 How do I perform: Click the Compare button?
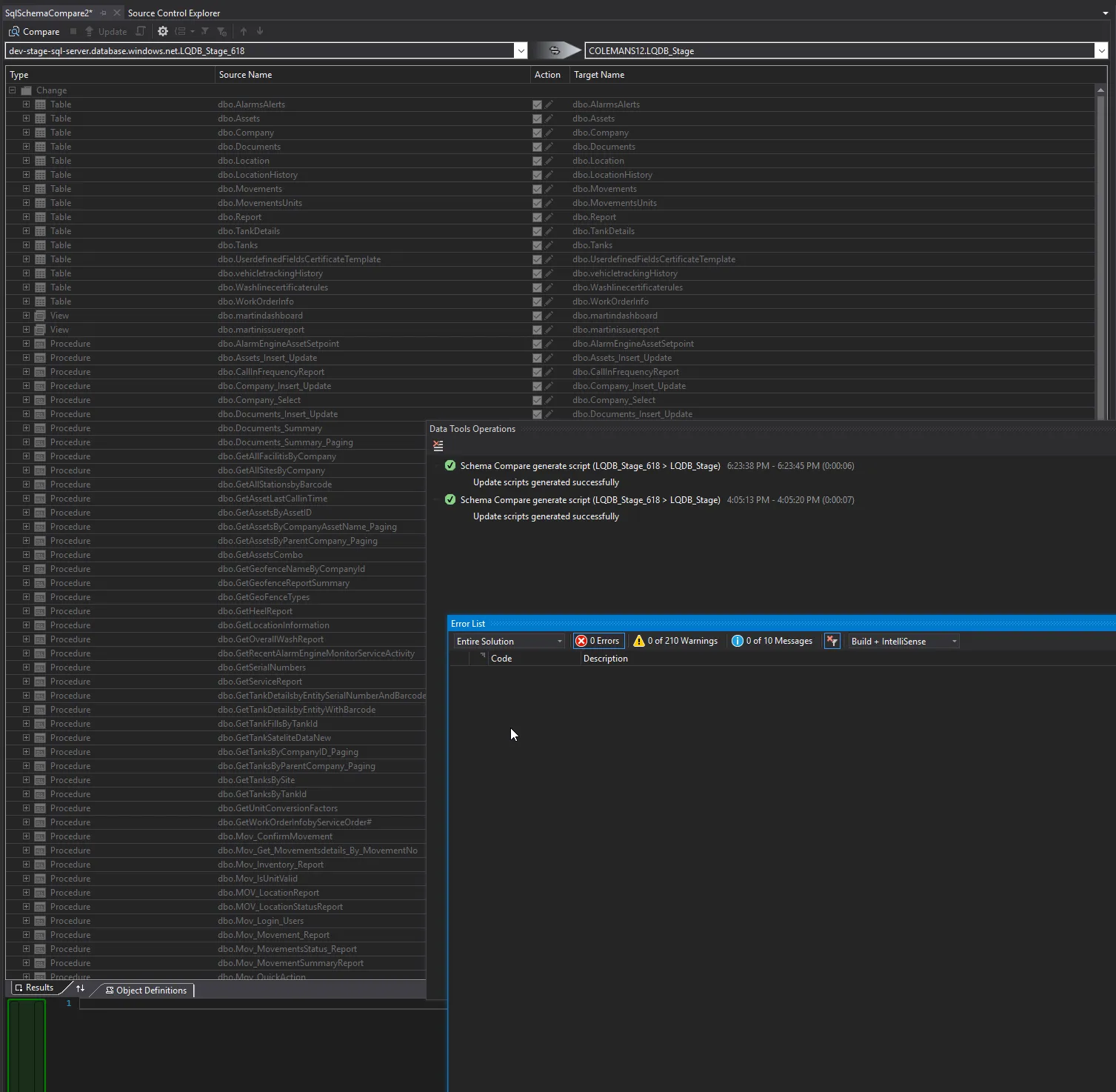tap(34, 31)
